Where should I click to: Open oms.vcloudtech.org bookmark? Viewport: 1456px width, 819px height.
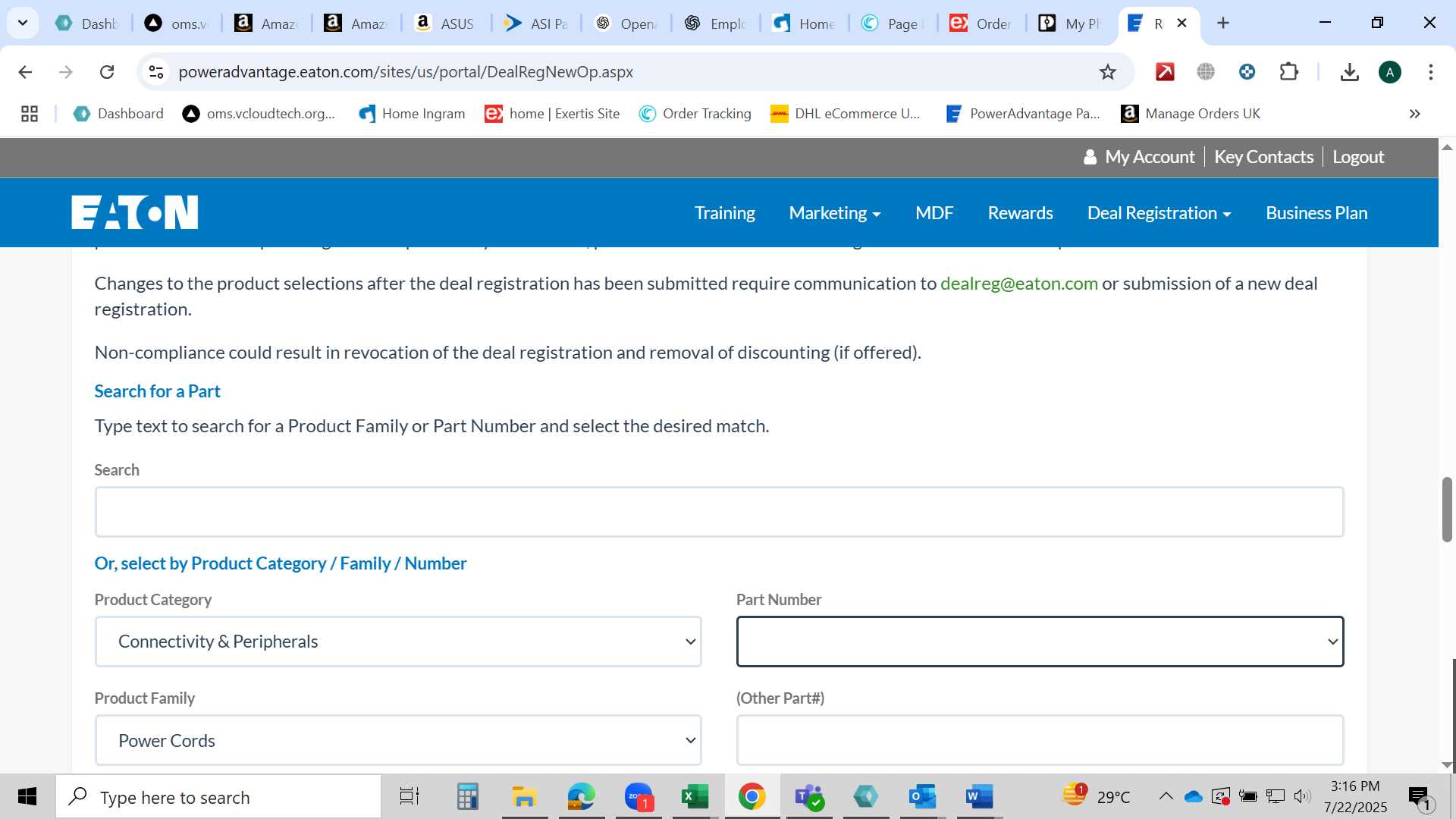pyautogui.click(x=259, y=114)
